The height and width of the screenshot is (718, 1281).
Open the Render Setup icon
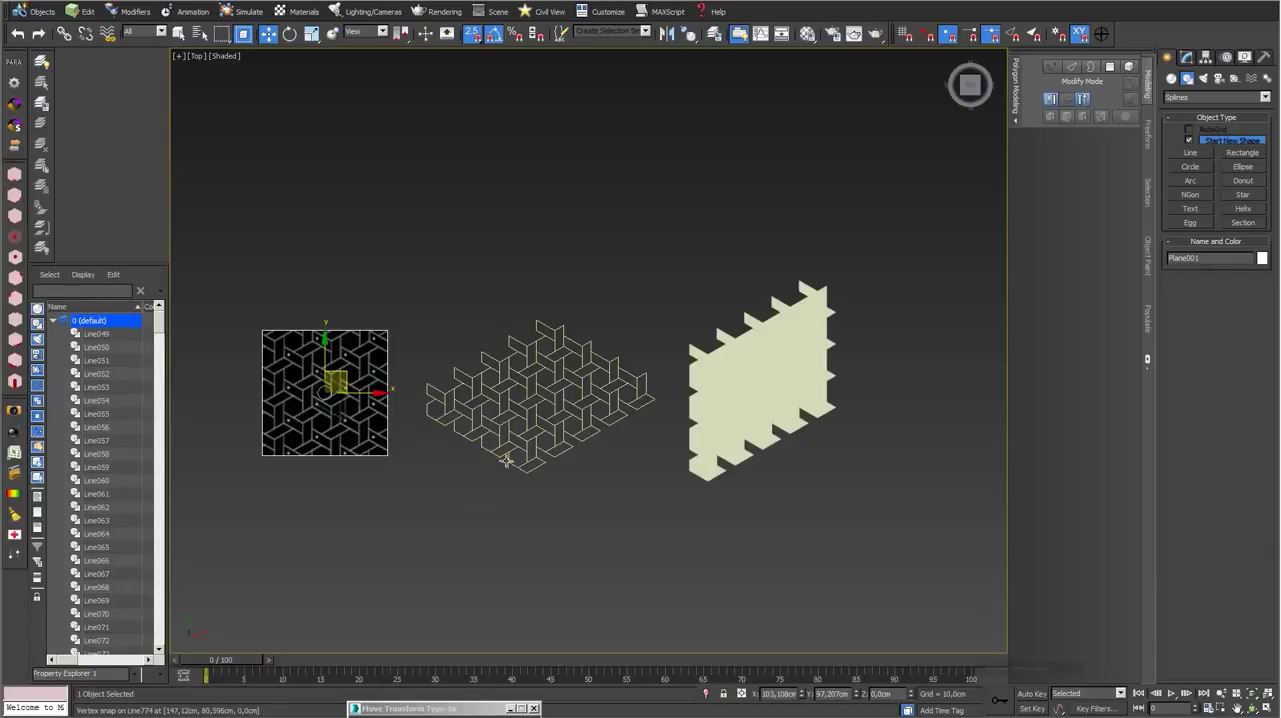pos(832,33)
